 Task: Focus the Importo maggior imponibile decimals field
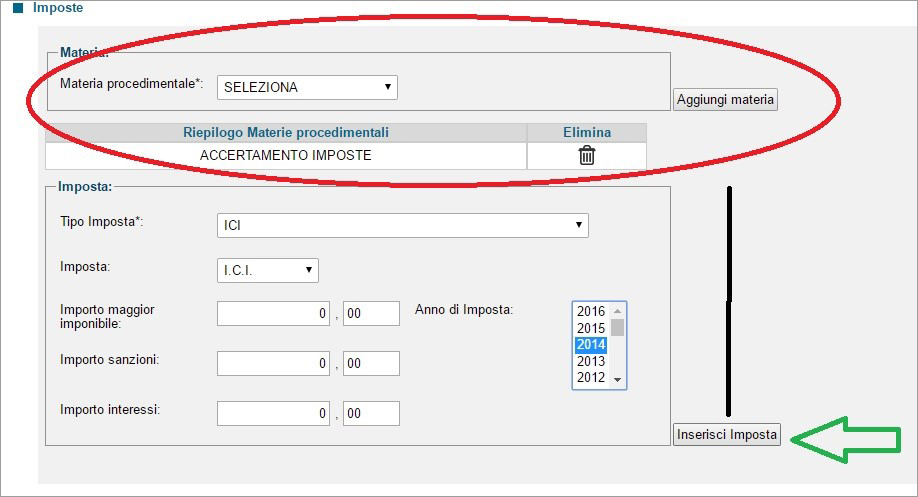(371, 314)
